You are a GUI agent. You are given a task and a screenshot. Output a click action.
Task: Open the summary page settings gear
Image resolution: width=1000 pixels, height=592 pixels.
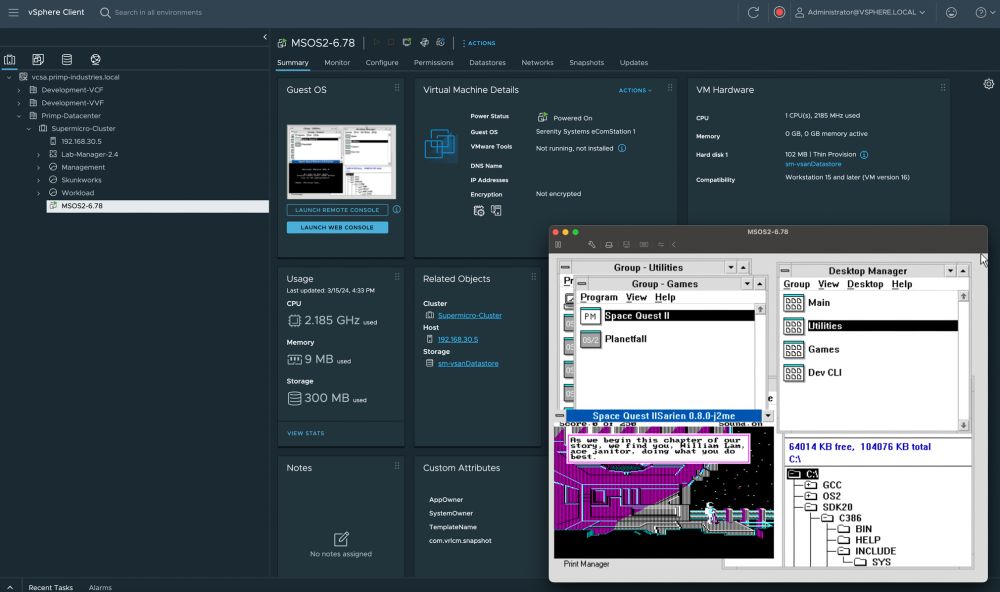[x=989, y=84]
